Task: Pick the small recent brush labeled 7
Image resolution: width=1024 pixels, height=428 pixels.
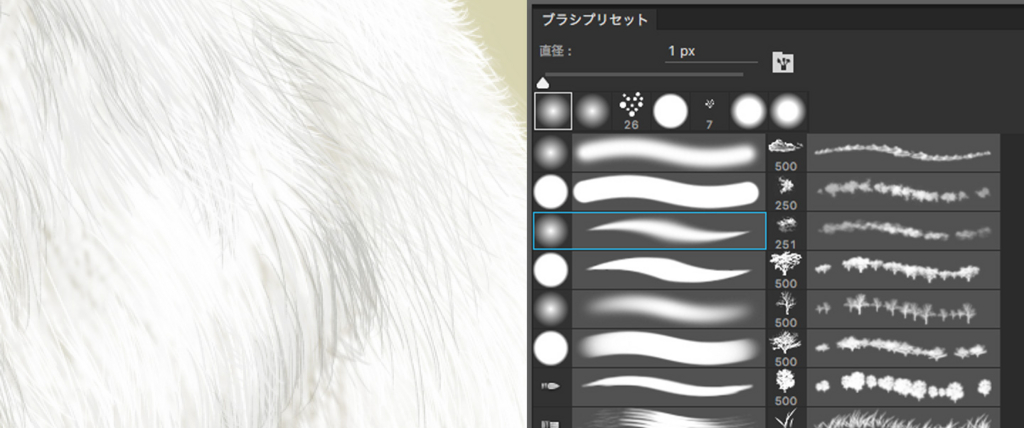Action: [x=709, y=111]
